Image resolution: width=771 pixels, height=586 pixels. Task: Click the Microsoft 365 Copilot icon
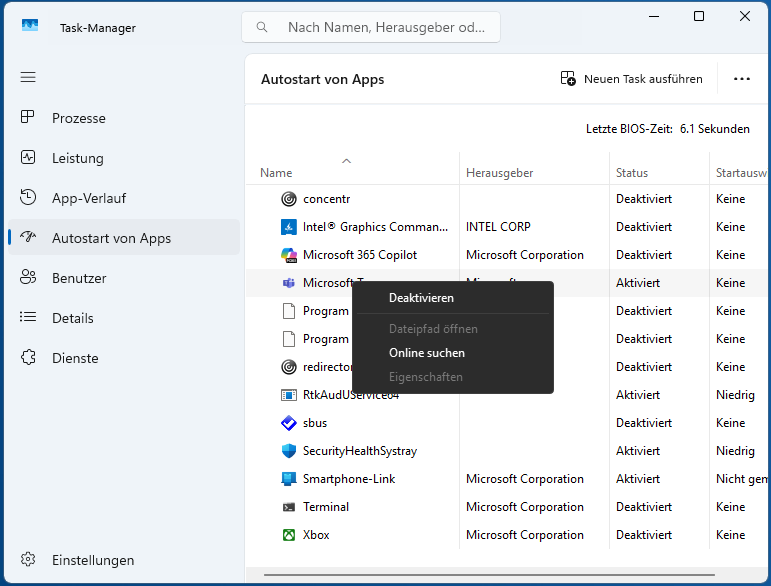(289, 255)
